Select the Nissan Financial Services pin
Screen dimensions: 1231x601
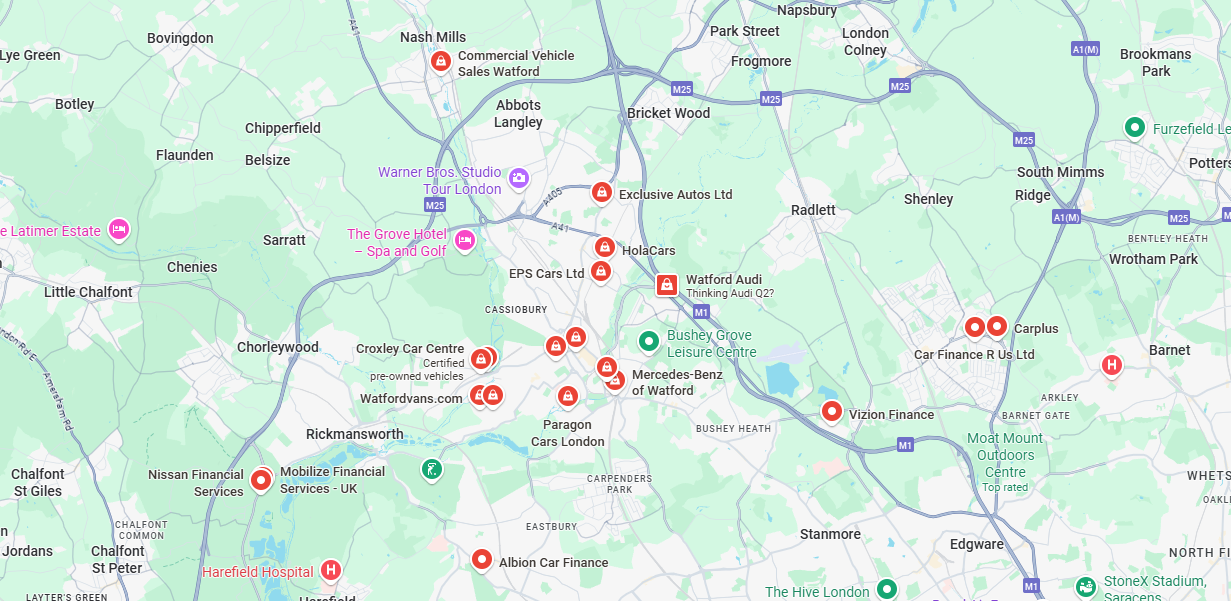coord(260,482)
